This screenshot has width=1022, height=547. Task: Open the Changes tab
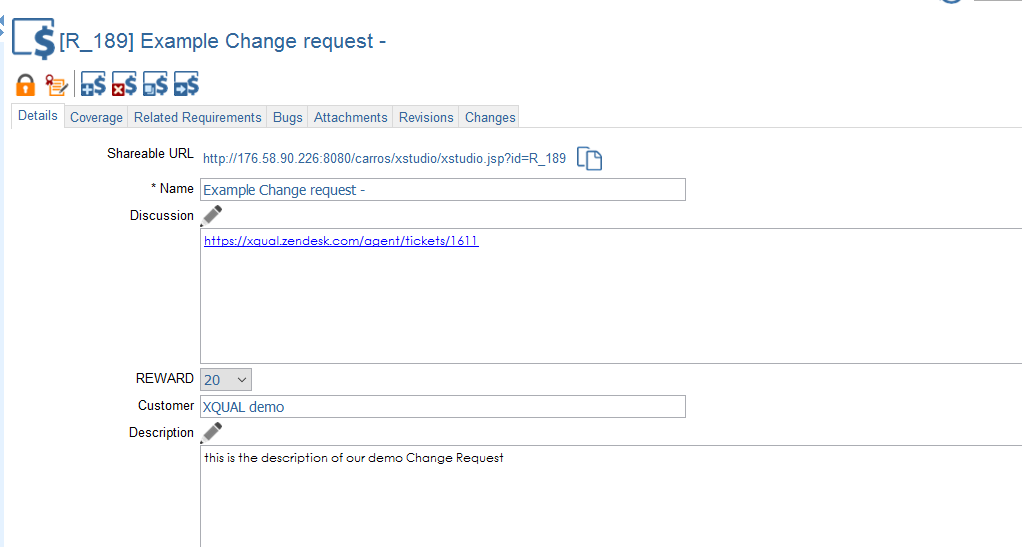pyautogui.click(x=490, y=117)
